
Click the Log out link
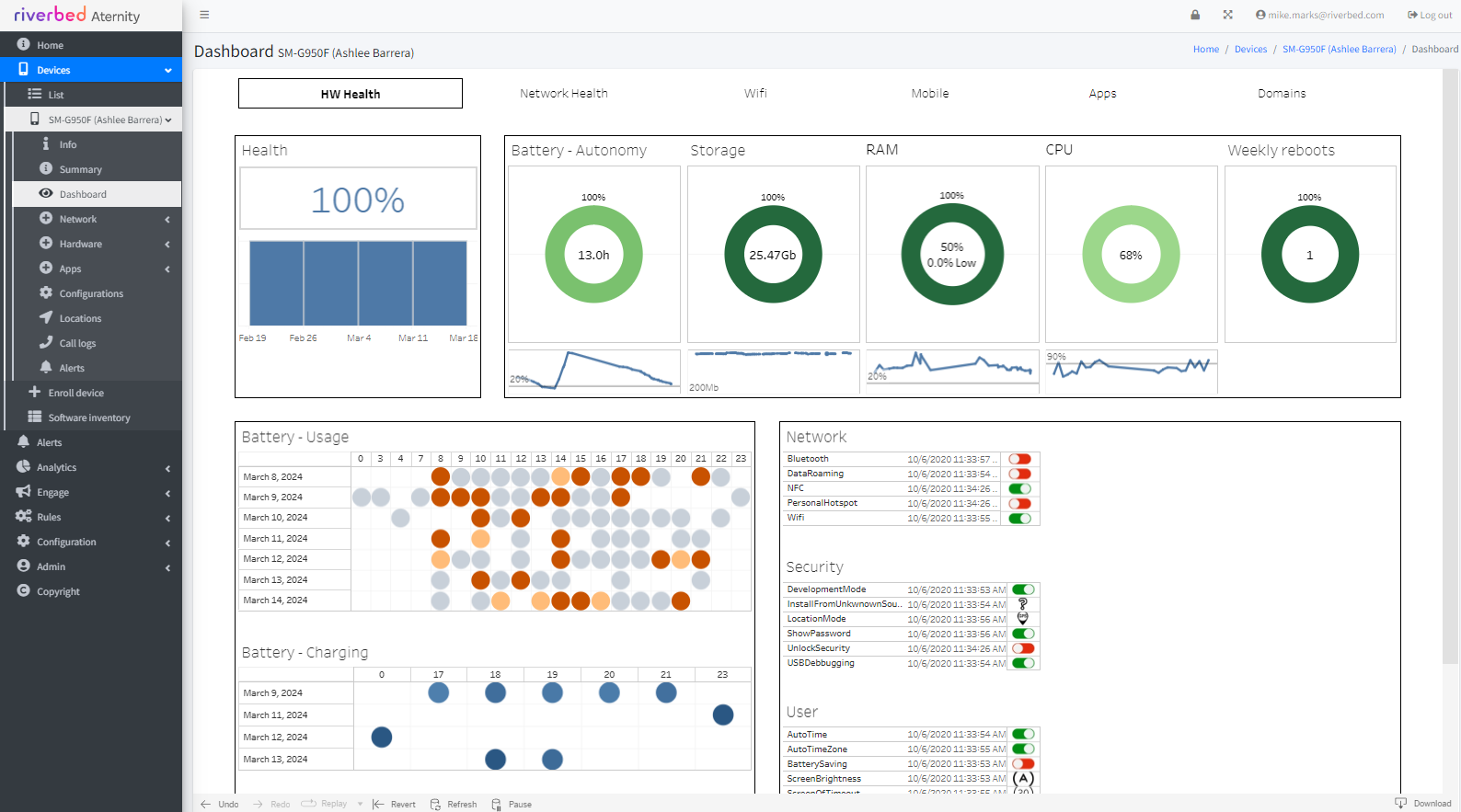point(1430,15)
